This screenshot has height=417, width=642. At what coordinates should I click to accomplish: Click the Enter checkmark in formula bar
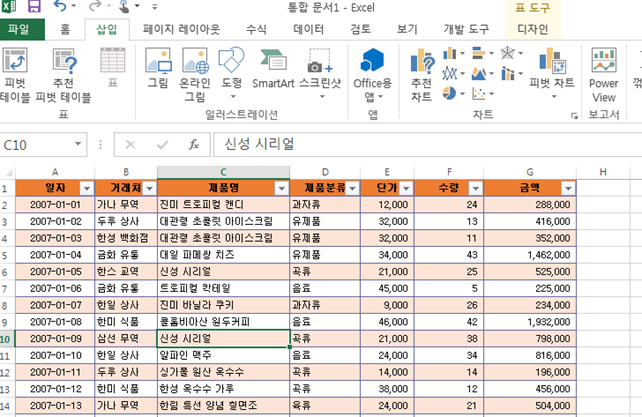162,145
